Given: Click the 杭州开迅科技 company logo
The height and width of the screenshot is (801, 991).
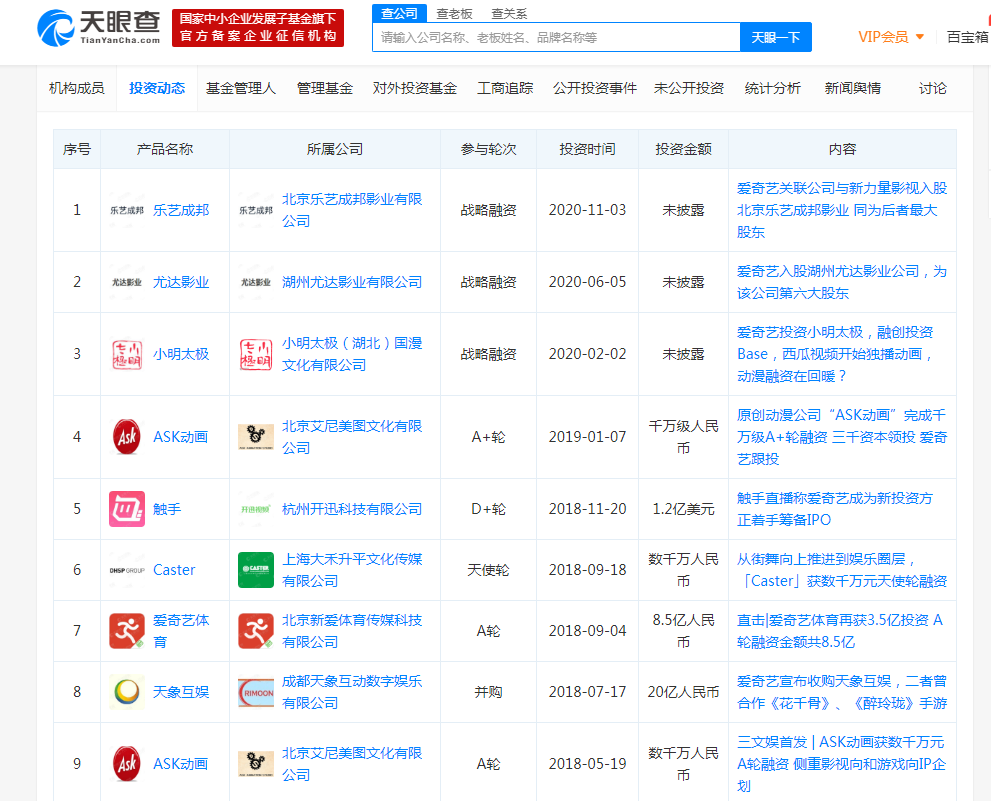Looking at the screenshot, I should point(255,509).
